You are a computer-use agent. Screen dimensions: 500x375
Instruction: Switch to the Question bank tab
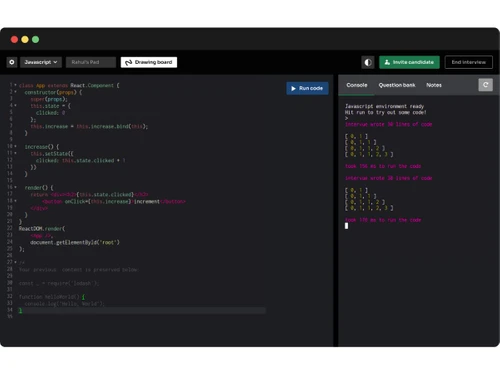click(397, 85)
